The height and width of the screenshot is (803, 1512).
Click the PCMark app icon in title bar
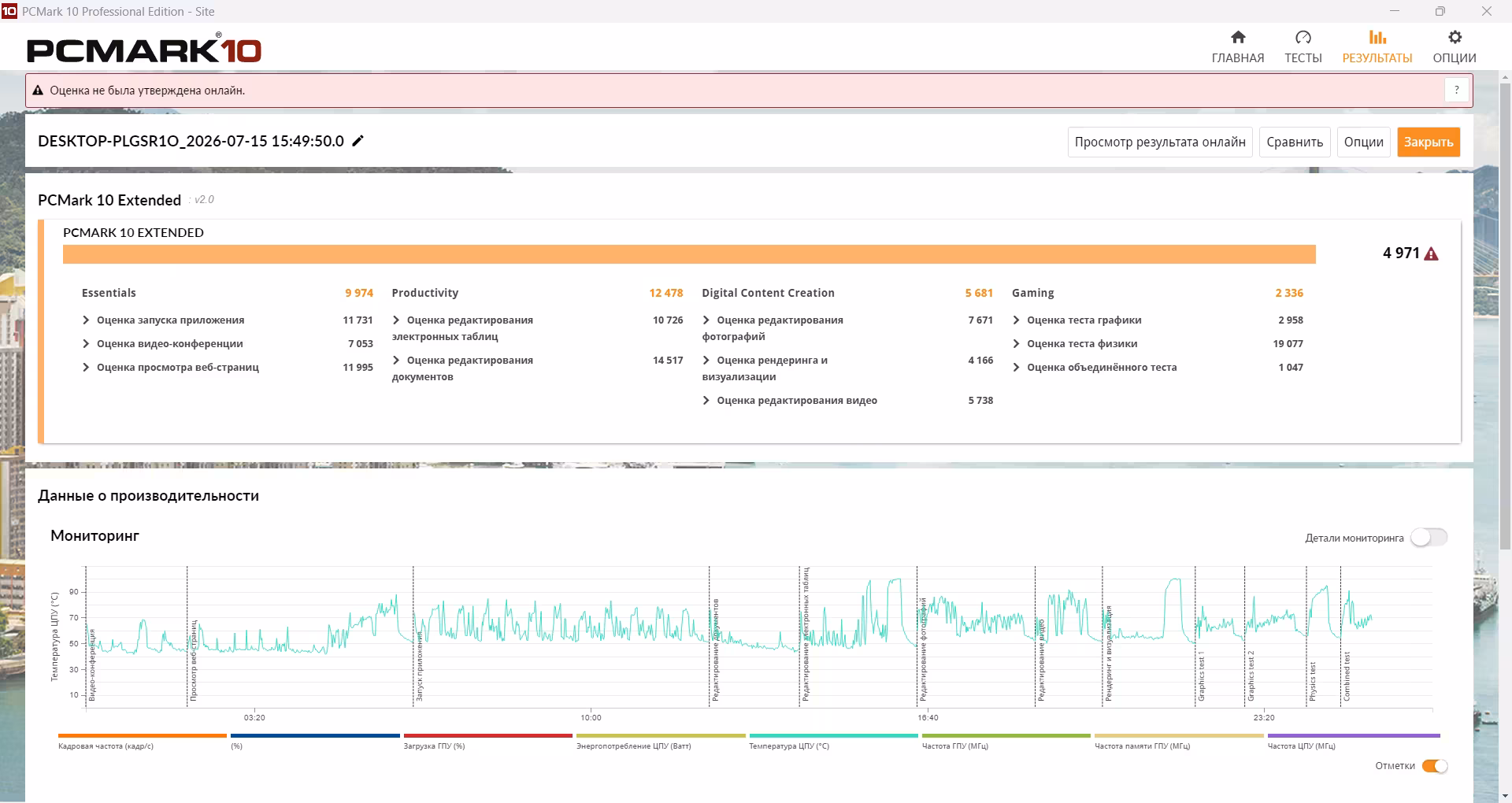9,11
